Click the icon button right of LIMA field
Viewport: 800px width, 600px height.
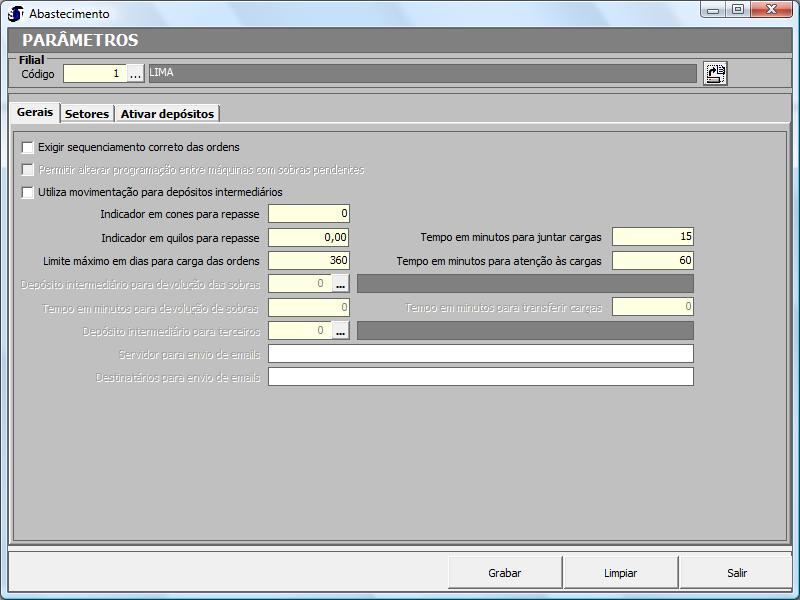tap(714, 73)
